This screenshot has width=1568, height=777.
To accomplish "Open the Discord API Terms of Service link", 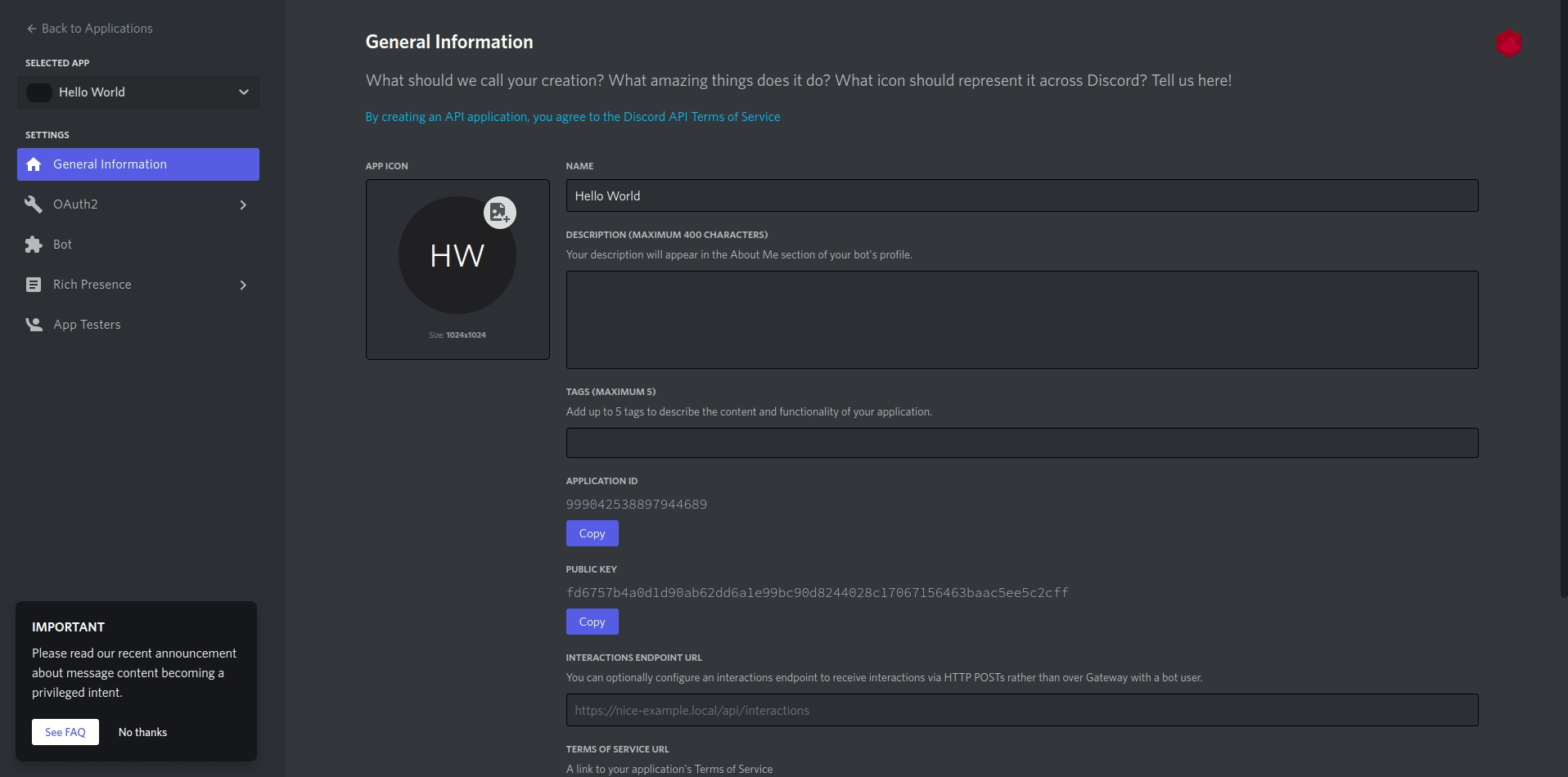I will (572, 117).
